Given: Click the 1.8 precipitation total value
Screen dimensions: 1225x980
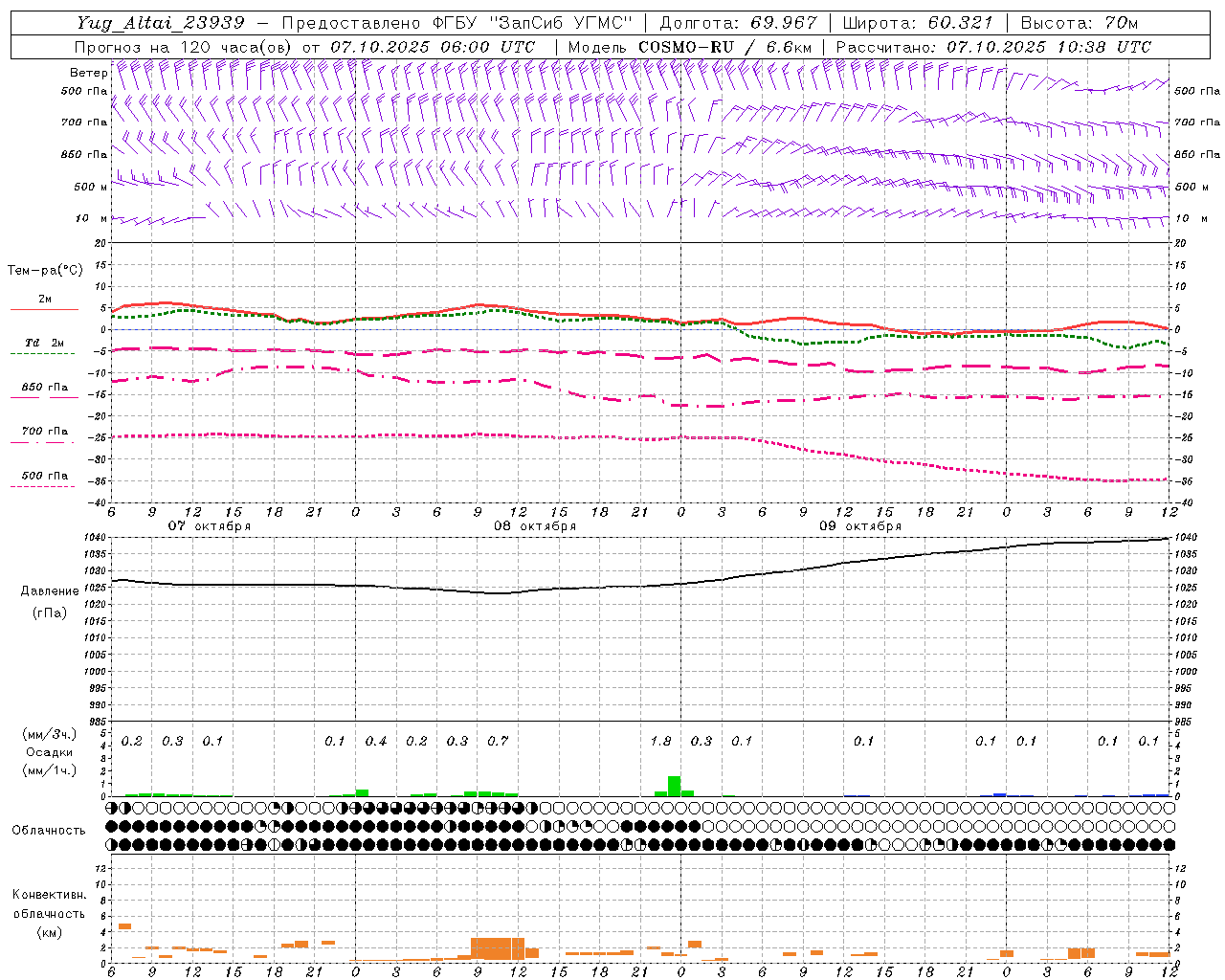Looking at the screenshot, I should [660, 741].
